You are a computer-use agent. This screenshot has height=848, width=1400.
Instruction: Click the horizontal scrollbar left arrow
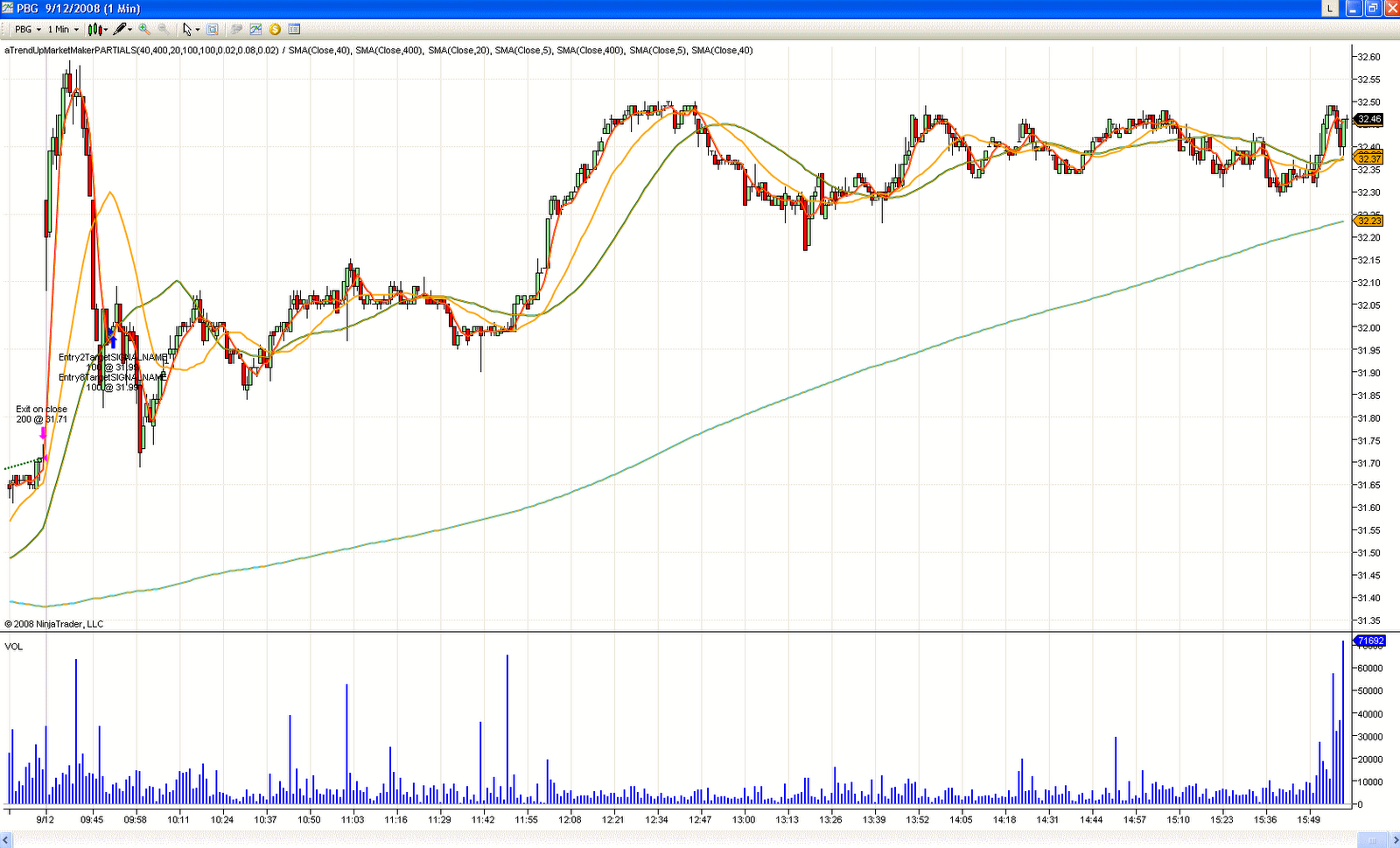coord(6,840)
